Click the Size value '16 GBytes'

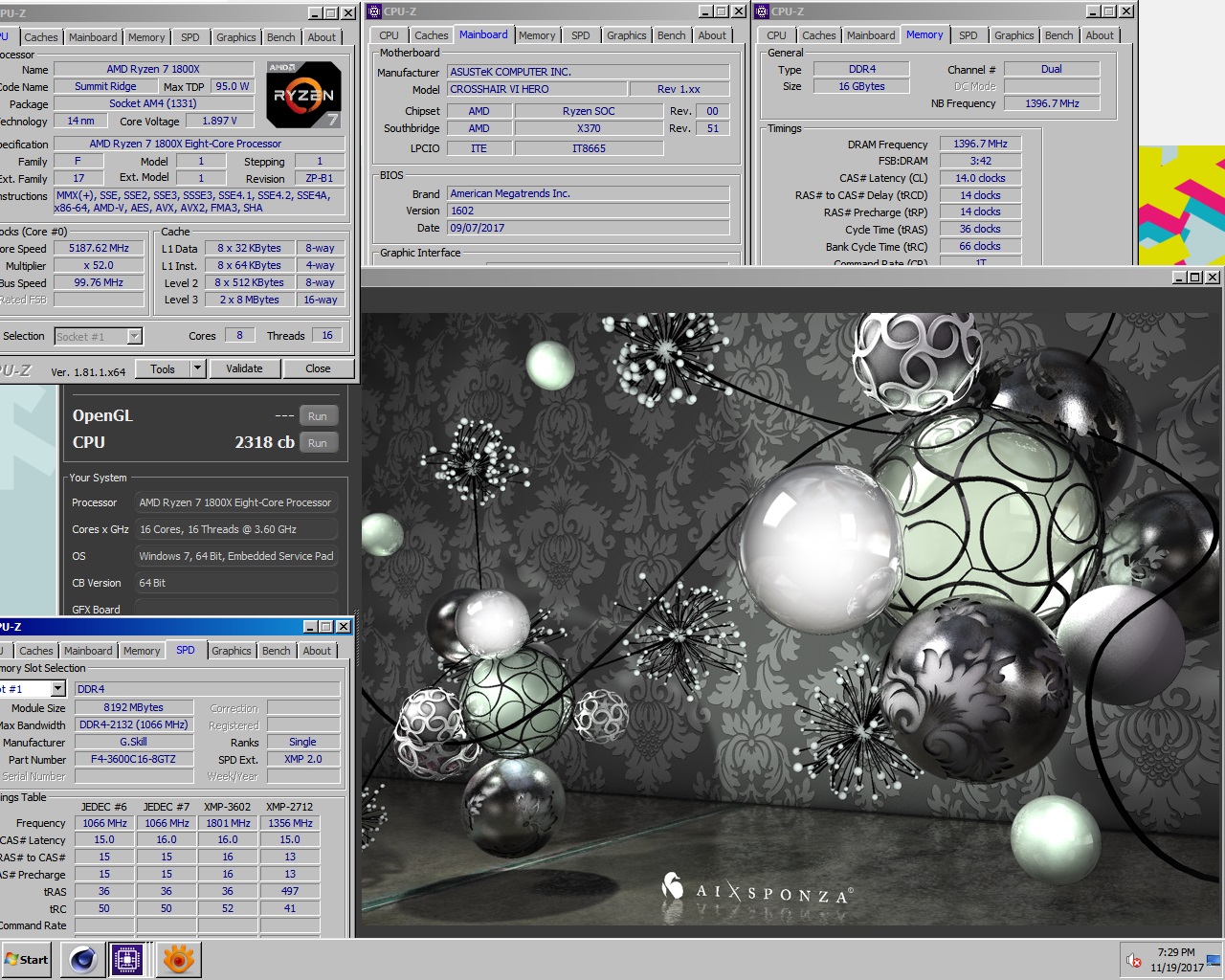[861, 86]
